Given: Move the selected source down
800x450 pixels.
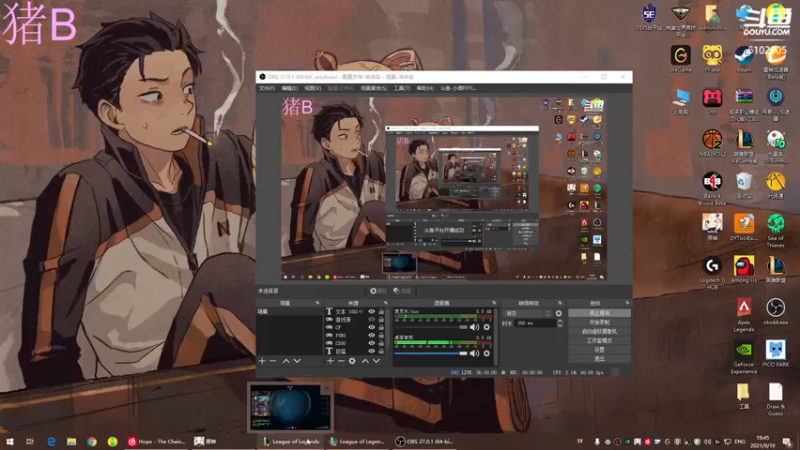Looking at the screenshot, I should (x=376, y=361).
